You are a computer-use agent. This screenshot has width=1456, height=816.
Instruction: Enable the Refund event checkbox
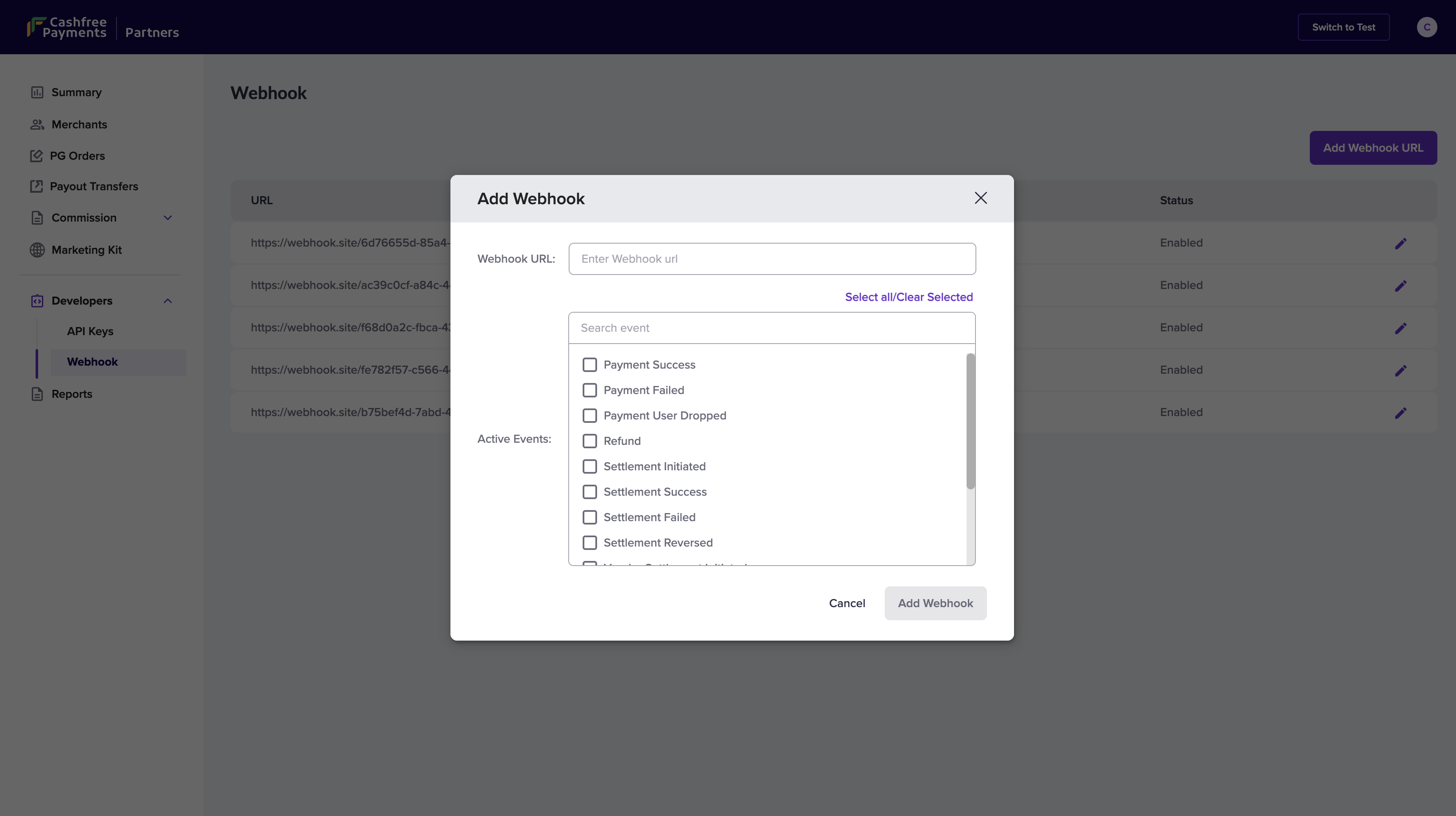(589, 441)
